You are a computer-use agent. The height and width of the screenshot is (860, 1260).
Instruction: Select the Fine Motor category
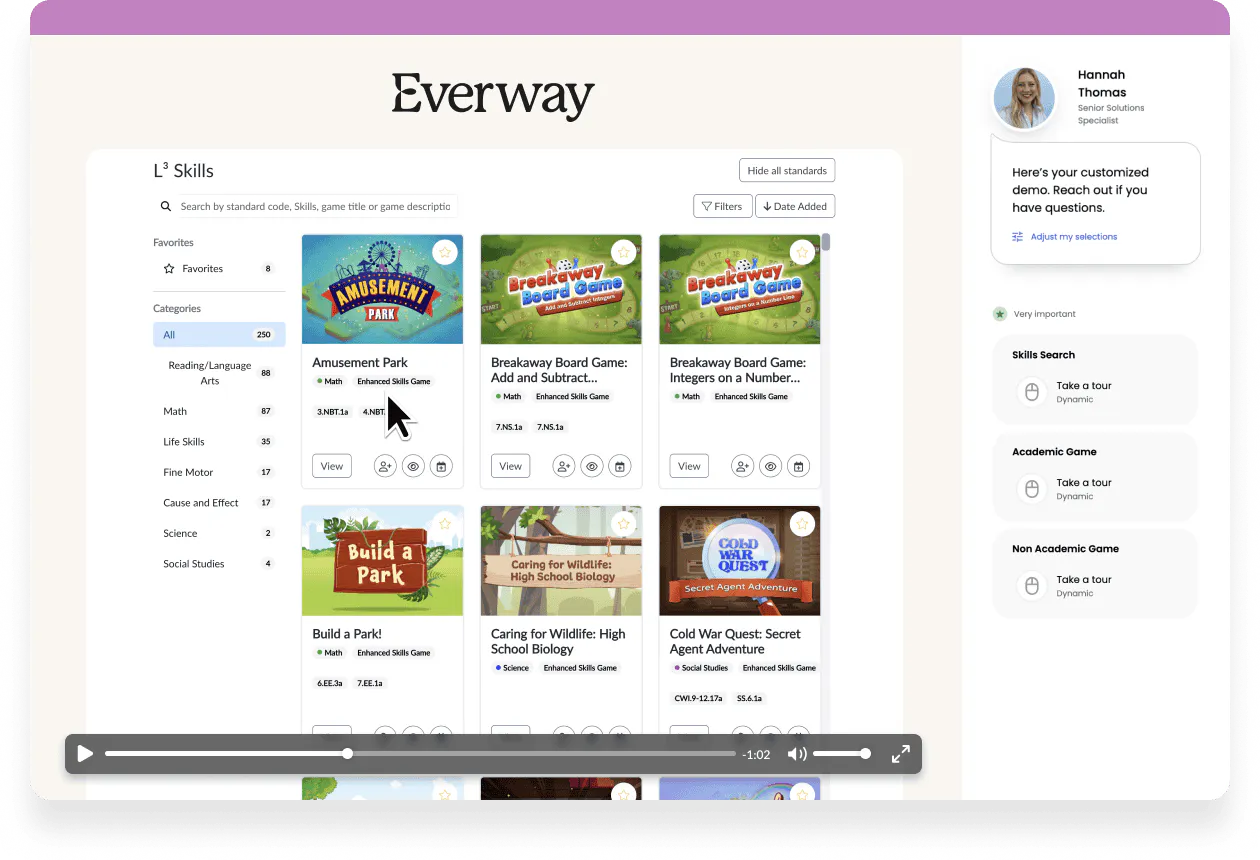pyautogui.click(x=219, y=472)
